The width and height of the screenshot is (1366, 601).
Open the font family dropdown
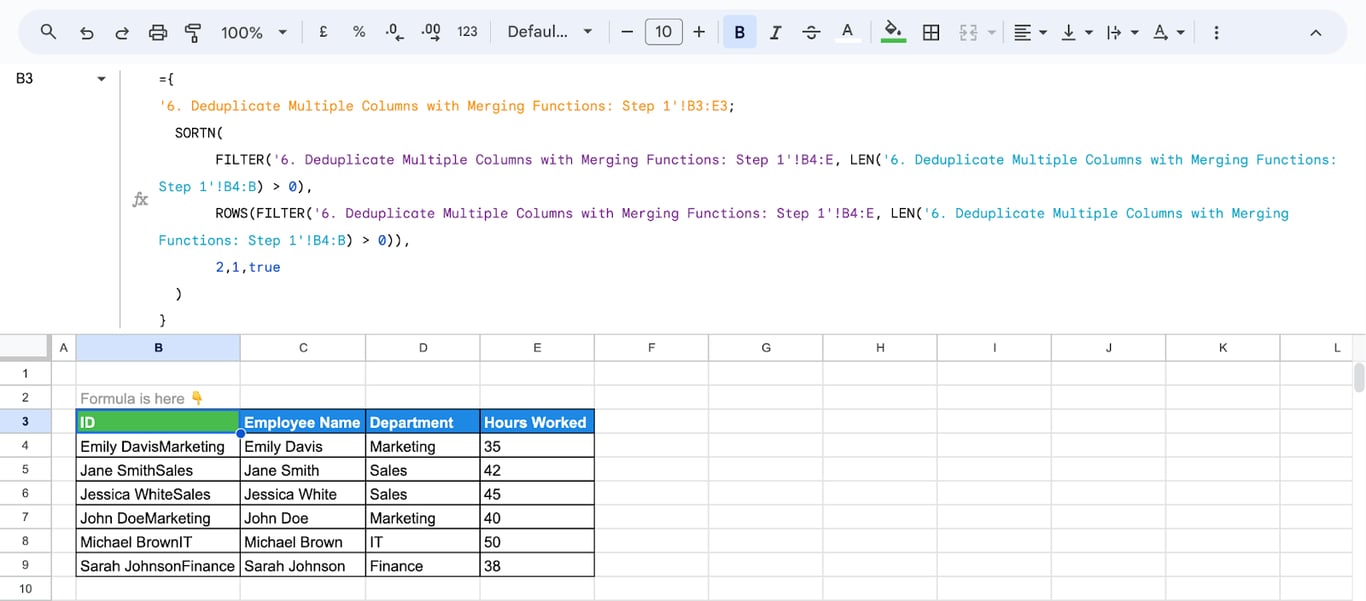point(549,32)
